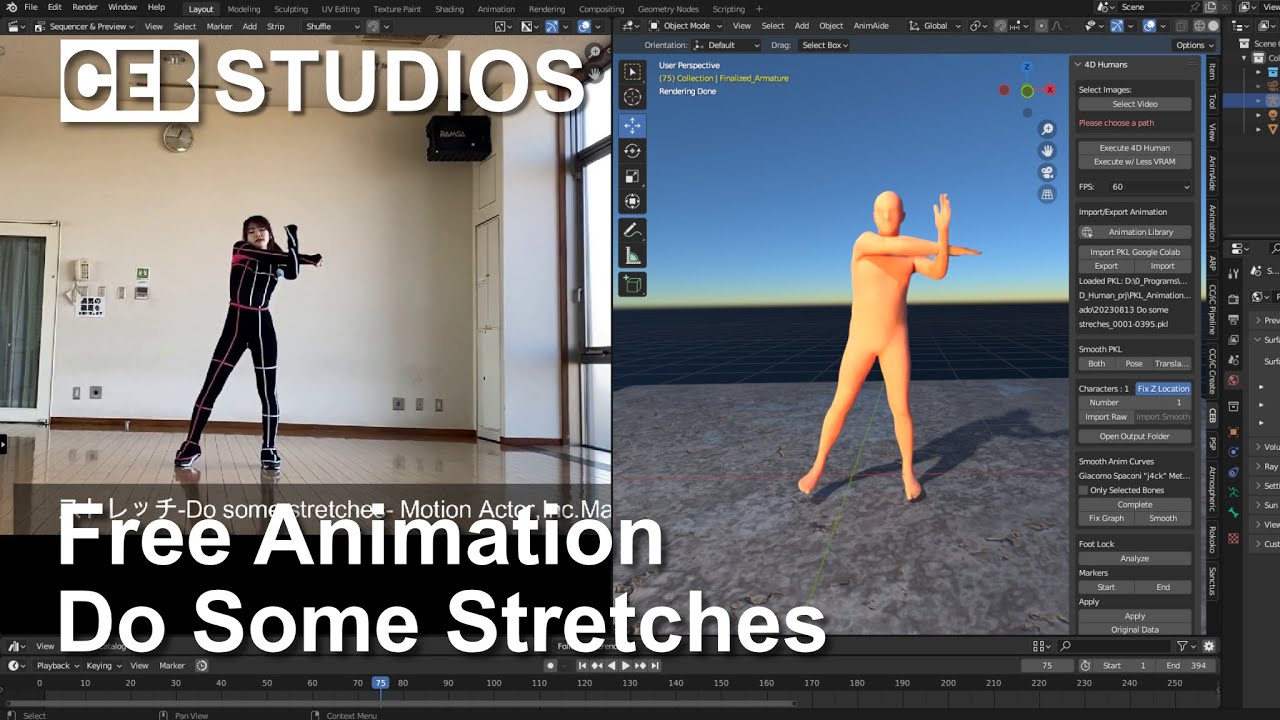The width and height of the screenshot is (1280, 720).
Task: Switch to the Modeling workspace tab
Action: 243,9
